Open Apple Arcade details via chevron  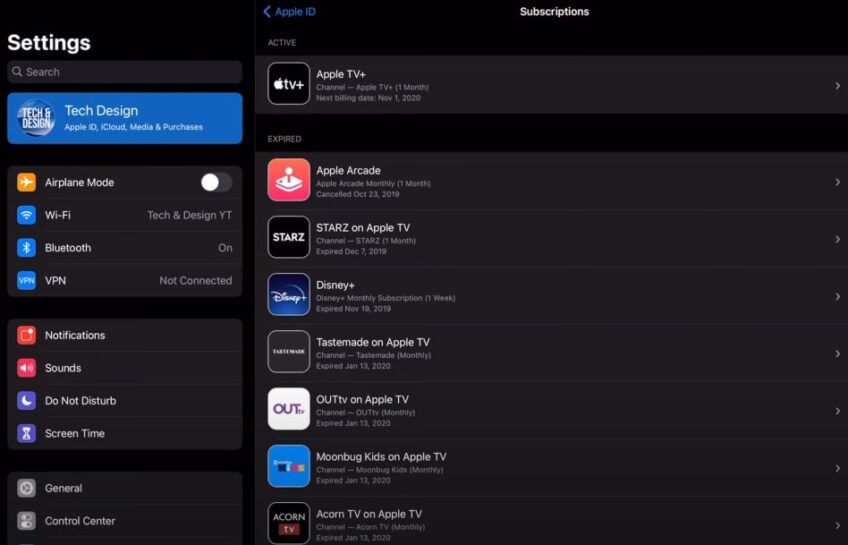click(837, 182)
